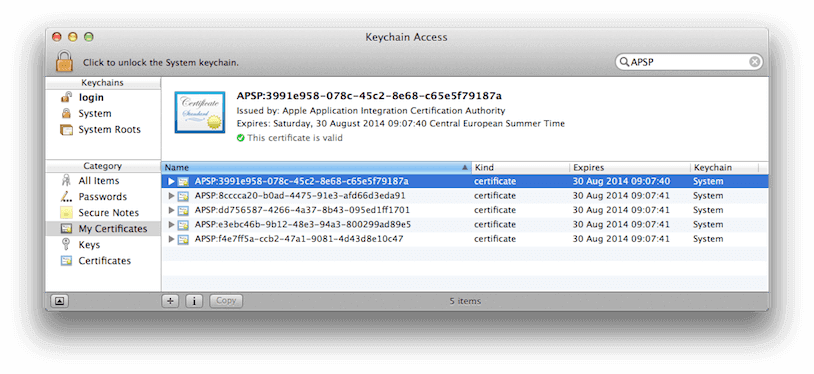This screenshot has height=374, width=814.
Task: Click the certificate icon on the APSP:3991e958 row
Action: [183, 182]
